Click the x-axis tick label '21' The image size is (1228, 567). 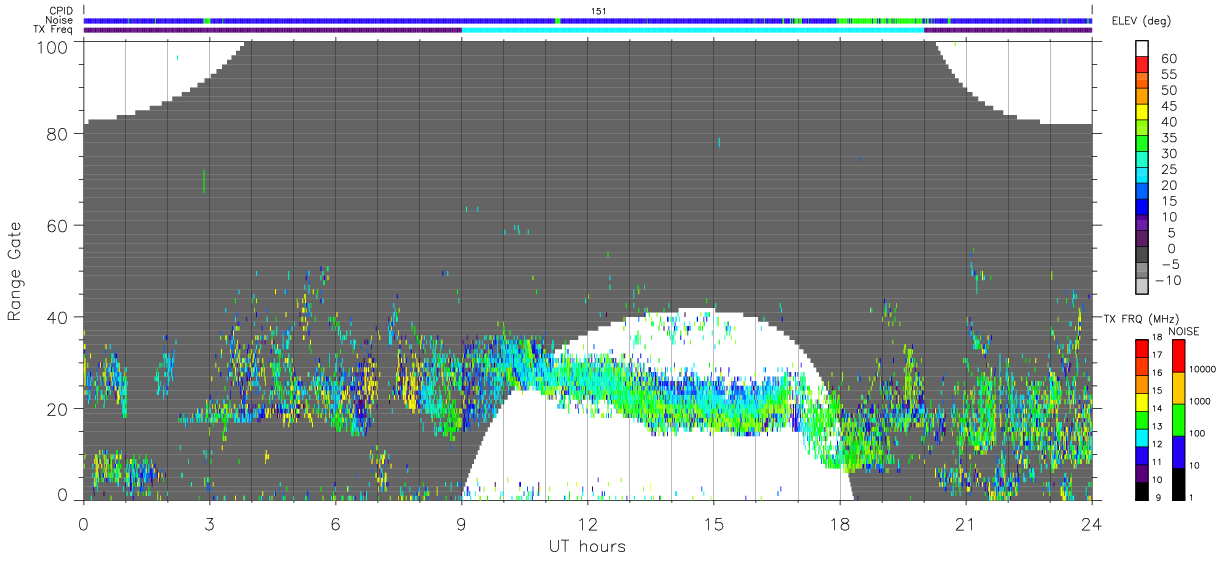click(965, 524)
